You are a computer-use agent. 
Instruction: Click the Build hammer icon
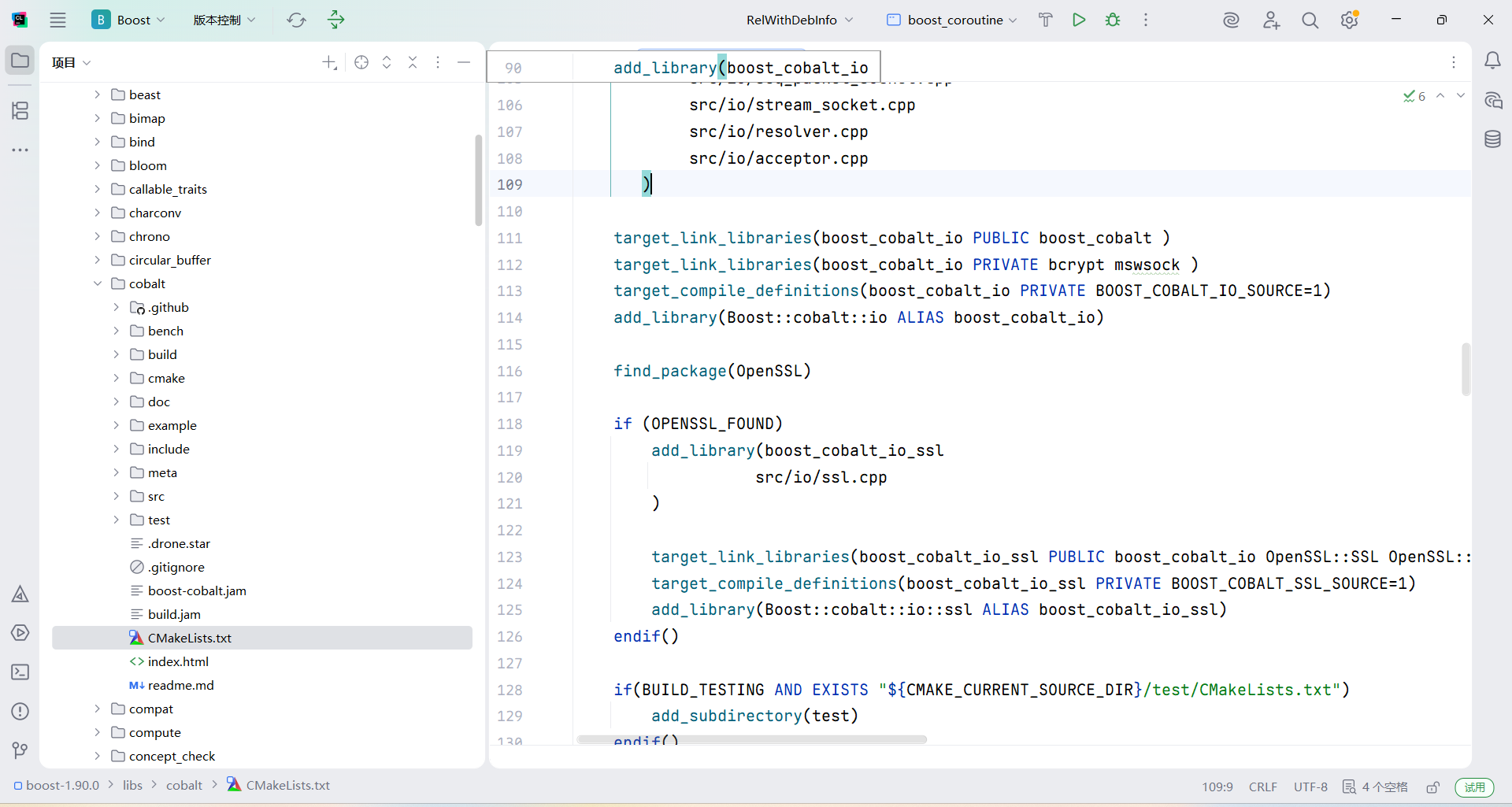[x=1045, y=20]
